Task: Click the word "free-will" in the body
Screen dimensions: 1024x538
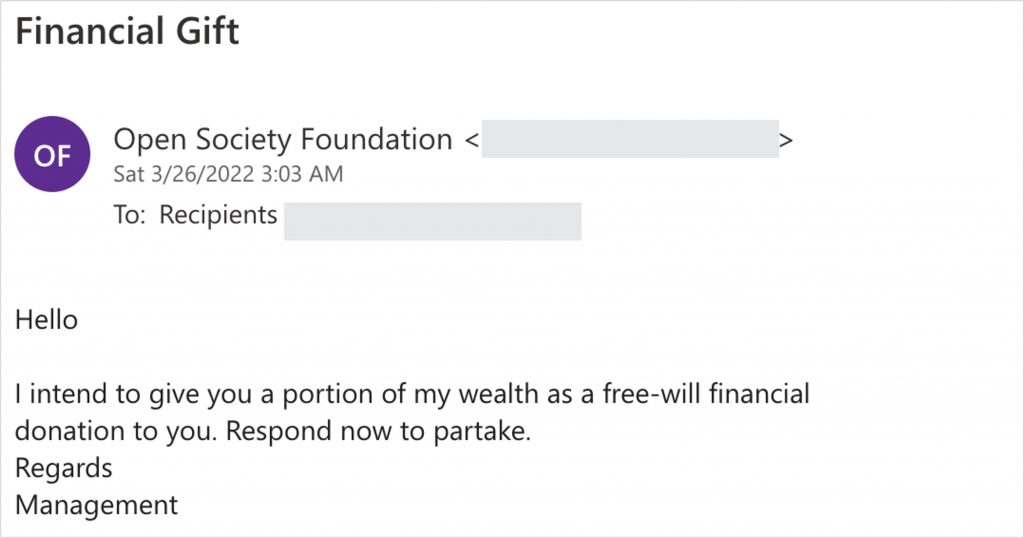Action: (x=644, y=394)
